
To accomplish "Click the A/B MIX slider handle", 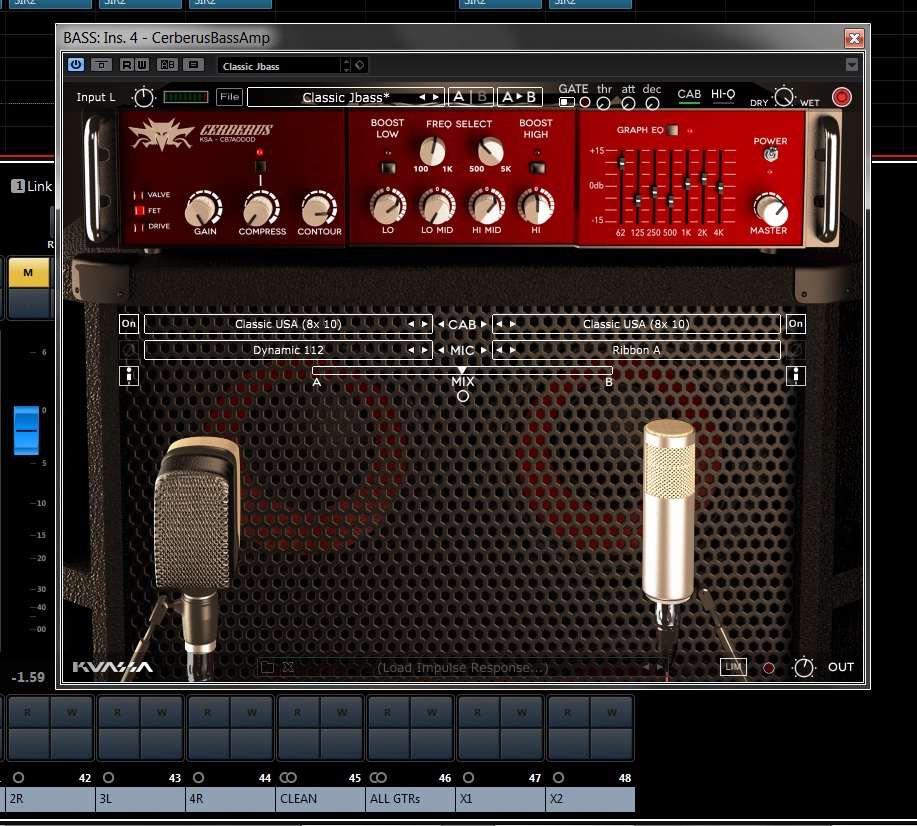I will 462,370.
